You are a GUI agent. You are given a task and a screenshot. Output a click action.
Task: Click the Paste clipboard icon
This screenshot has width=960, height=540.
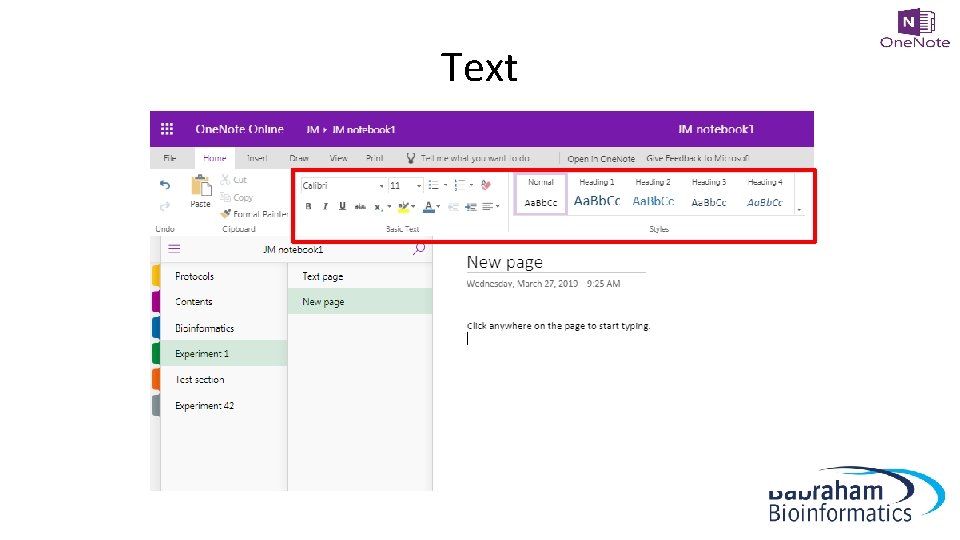coord(200,186)
